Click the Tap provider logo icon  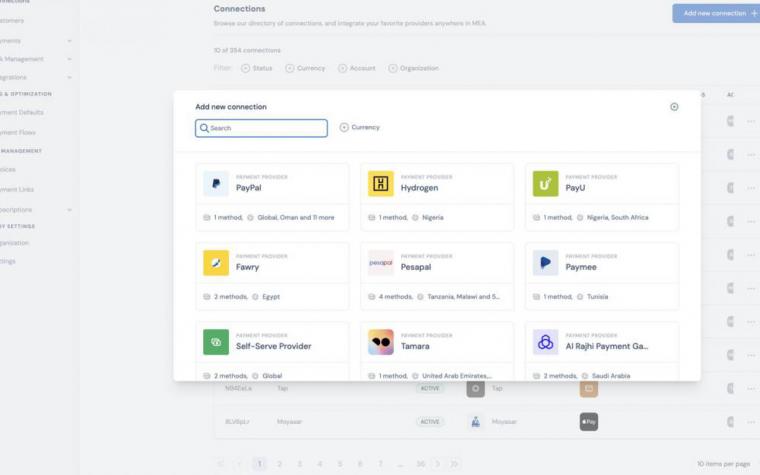pos(475,388)
